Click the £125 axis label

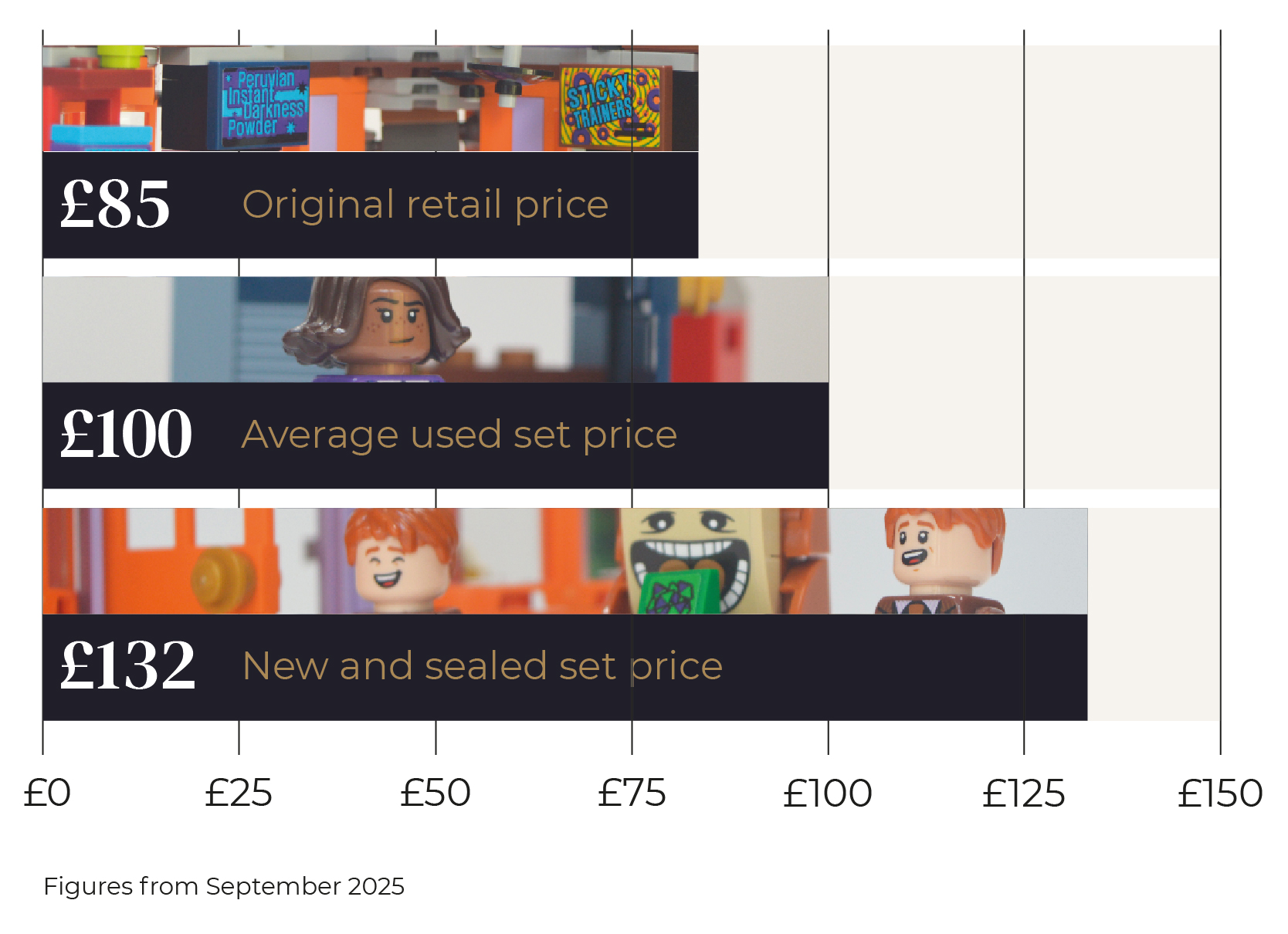1024,794
